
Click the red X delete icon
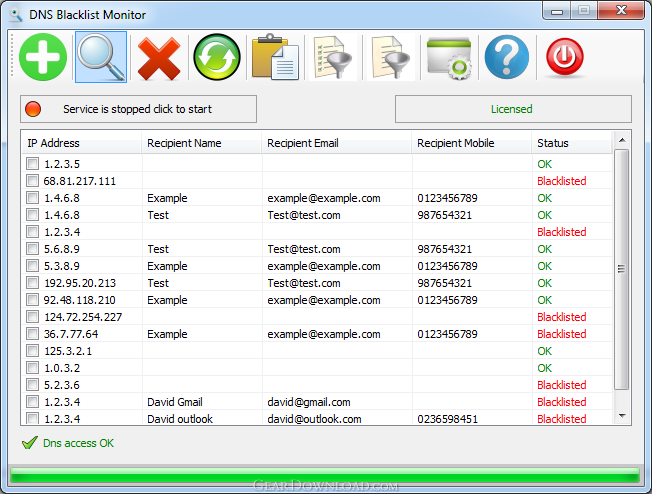click(x=159, y=58)
